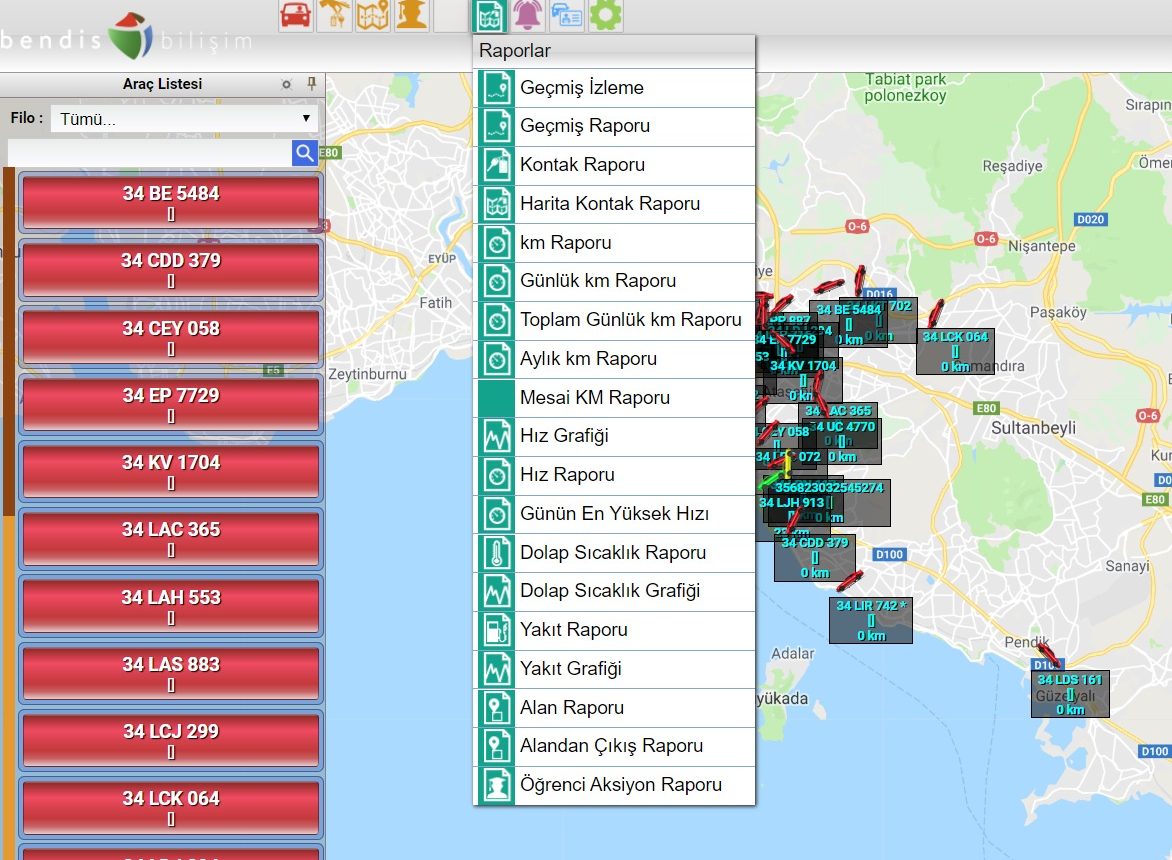1172x860 pixels.
Task: Click the chart icon beside Dolap Sıcaklık Grafiği
Action: tap(496, 591)
